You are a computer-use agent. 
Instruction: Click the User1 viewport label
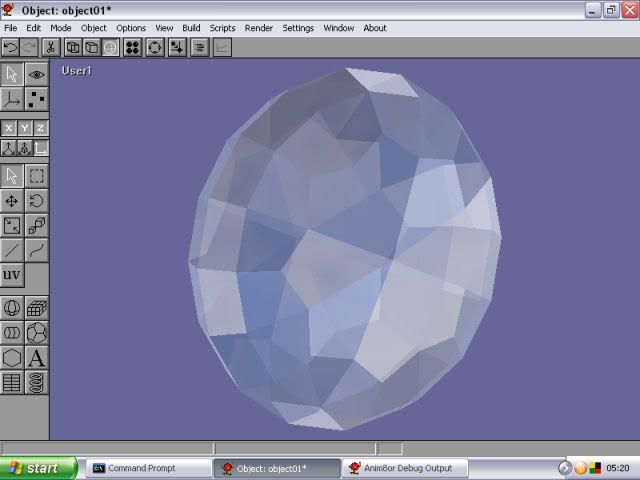coord(77,71)
